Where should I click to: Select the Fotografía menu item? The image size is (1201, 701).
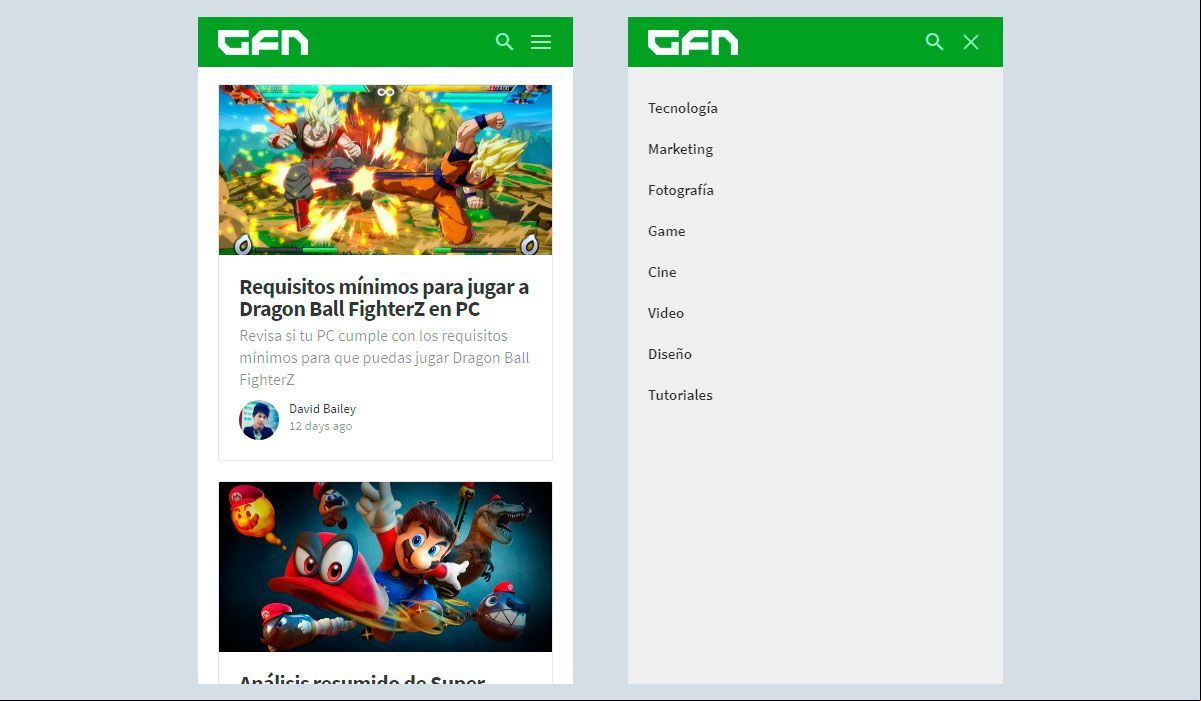pyautogui.click(x=681, y=190)
